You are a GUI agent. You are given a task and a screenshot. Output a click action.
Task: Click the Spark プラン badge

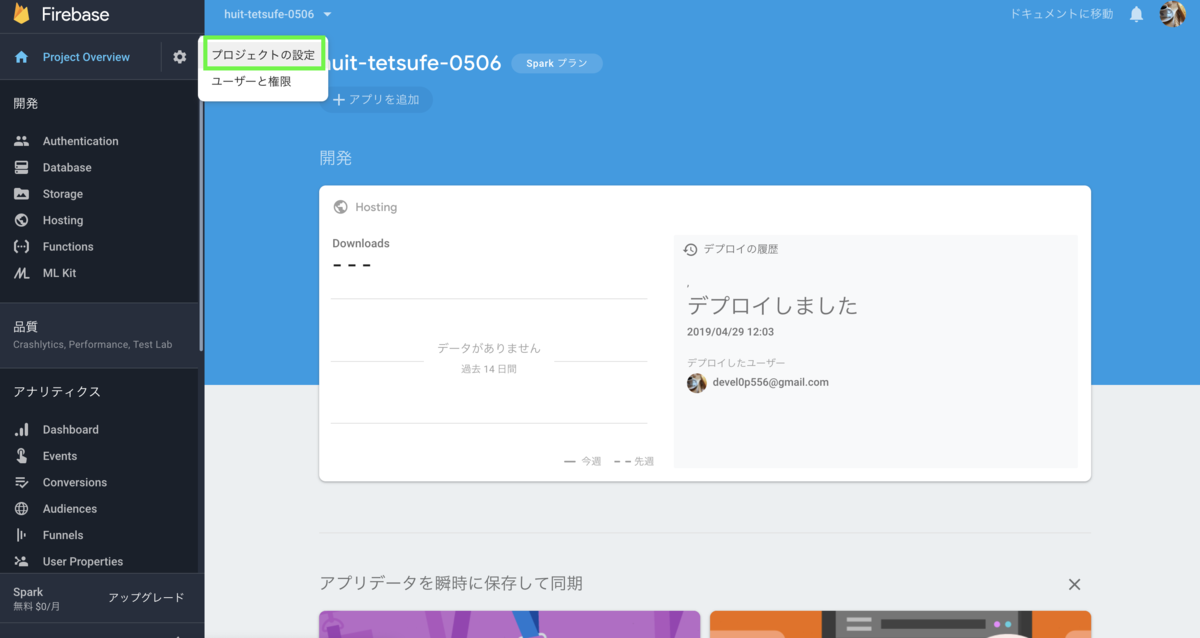pyautogui.click(x=557, y=63)
